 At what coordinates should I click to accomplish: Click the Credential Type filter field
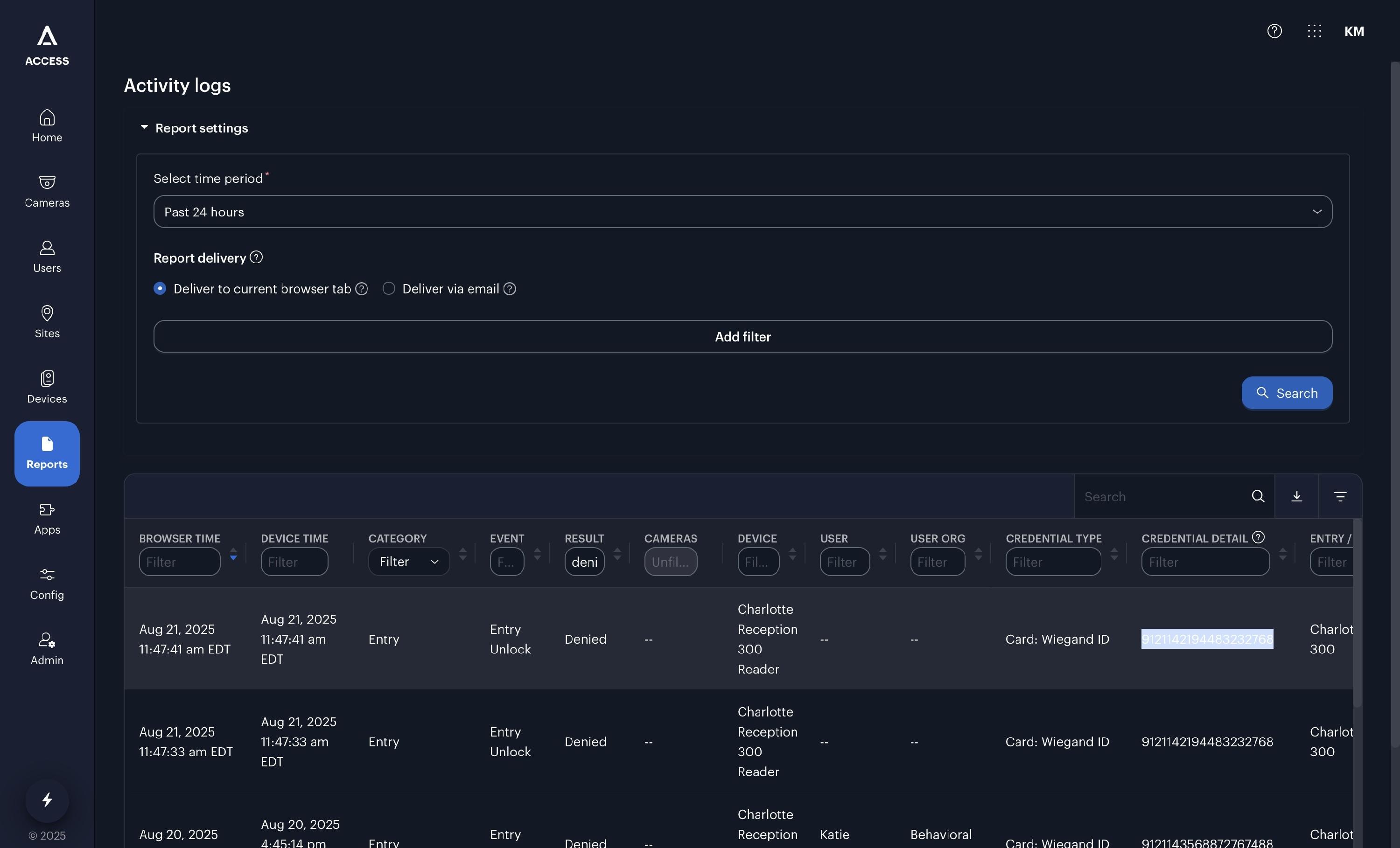[x=1053, y=562]
